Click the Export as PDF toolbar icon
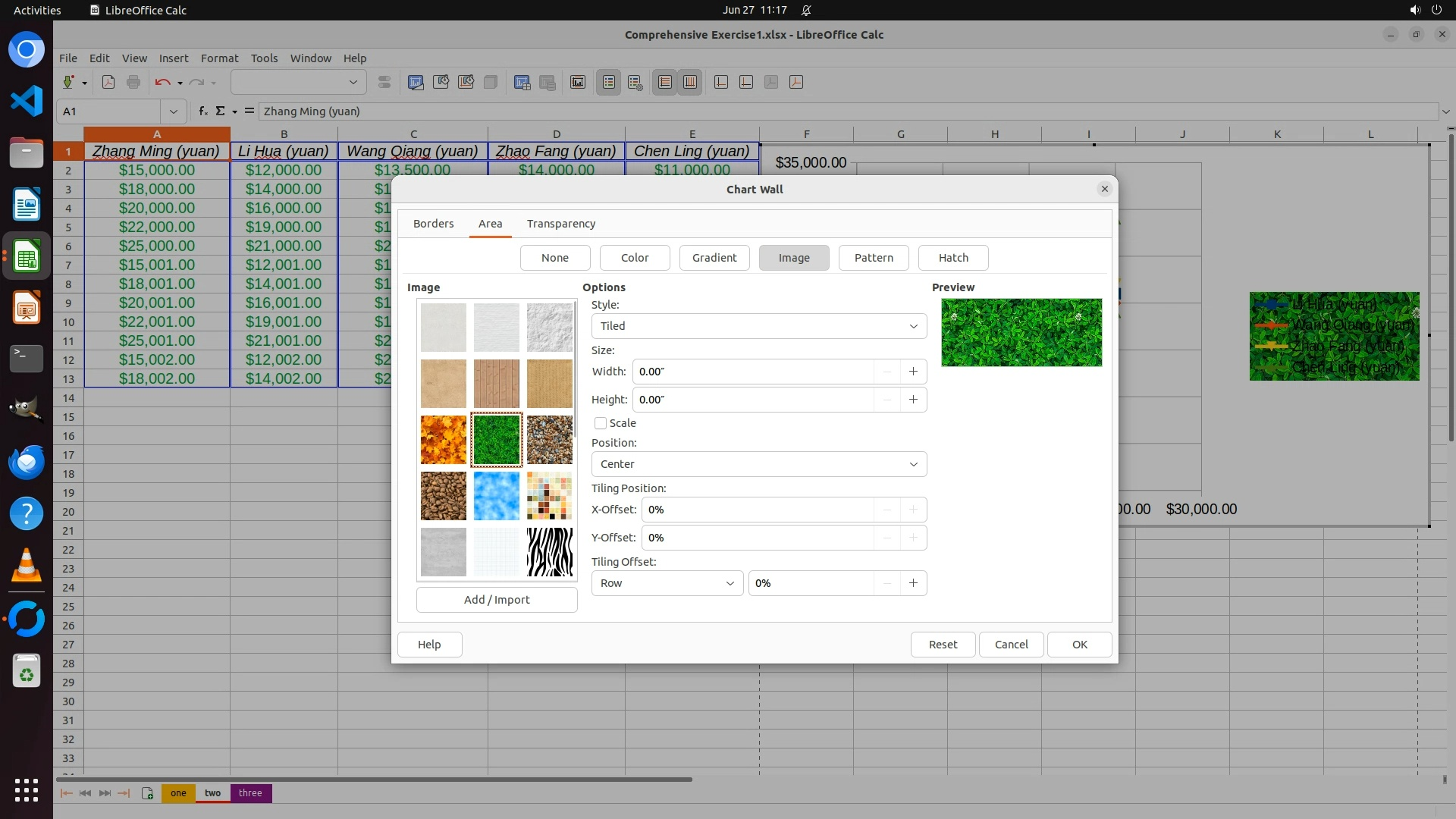 coord(108,82)
